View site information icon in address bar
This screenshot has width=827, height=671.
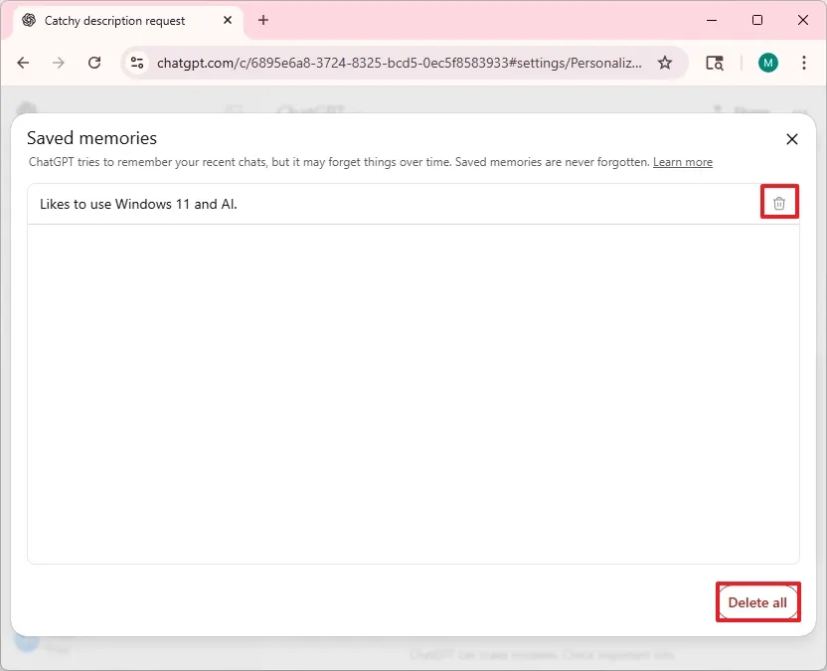137,63
